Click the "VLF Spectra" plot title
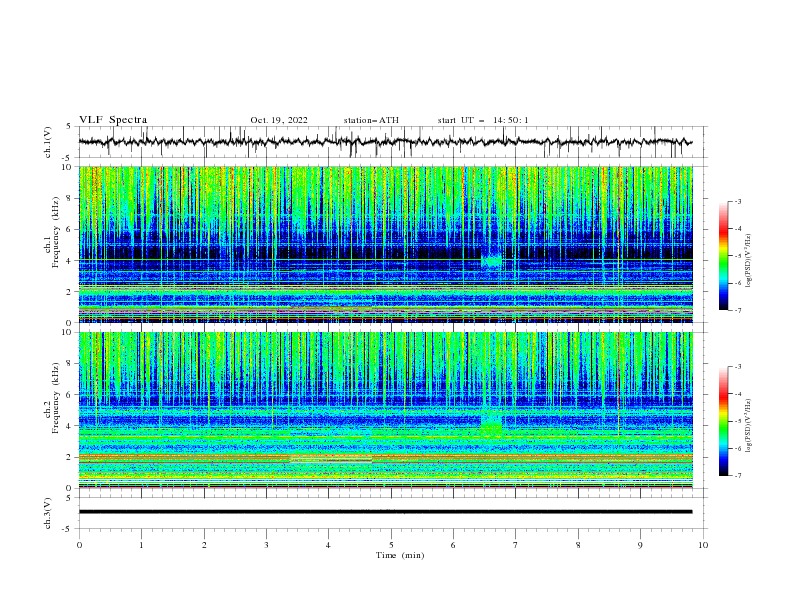Screen dimensions: 792x612 [113, 120]
